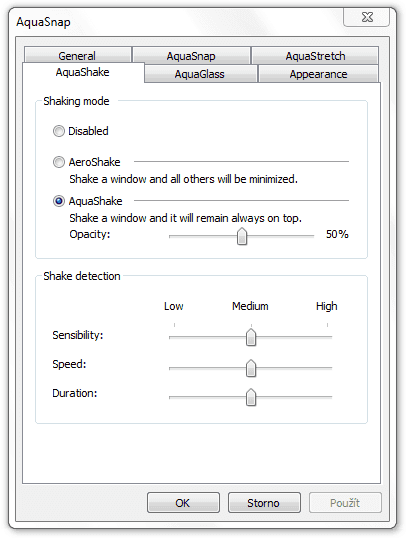The height and width of the screenshot is (538, 407).
Task: Click the Medium label
Action: [250, 306]
